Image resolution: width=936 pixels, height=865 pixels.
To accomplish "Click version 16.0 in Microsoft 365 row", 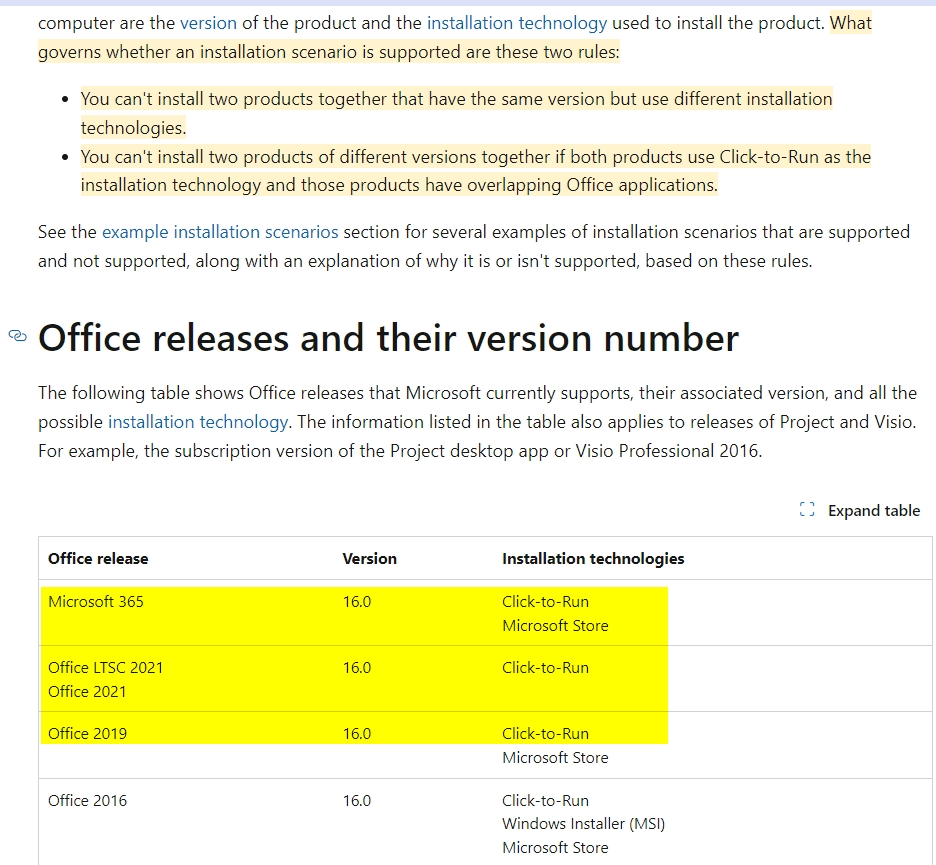I will [357, 602].
